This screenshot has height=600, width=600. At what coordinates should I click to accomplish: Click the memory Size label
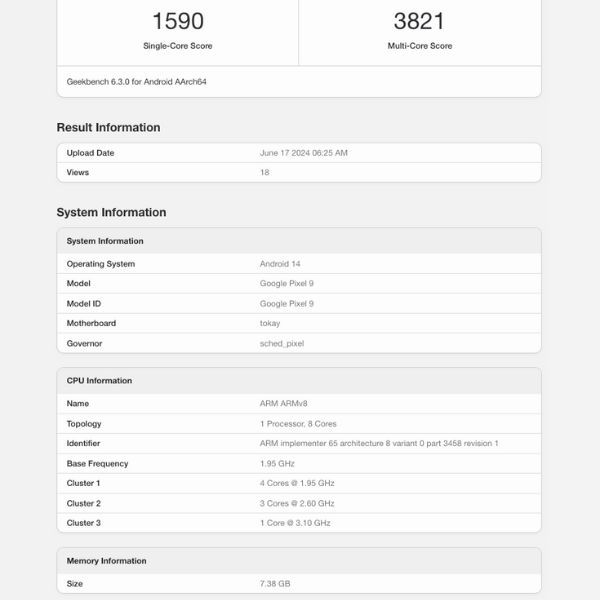coord(75,584)
